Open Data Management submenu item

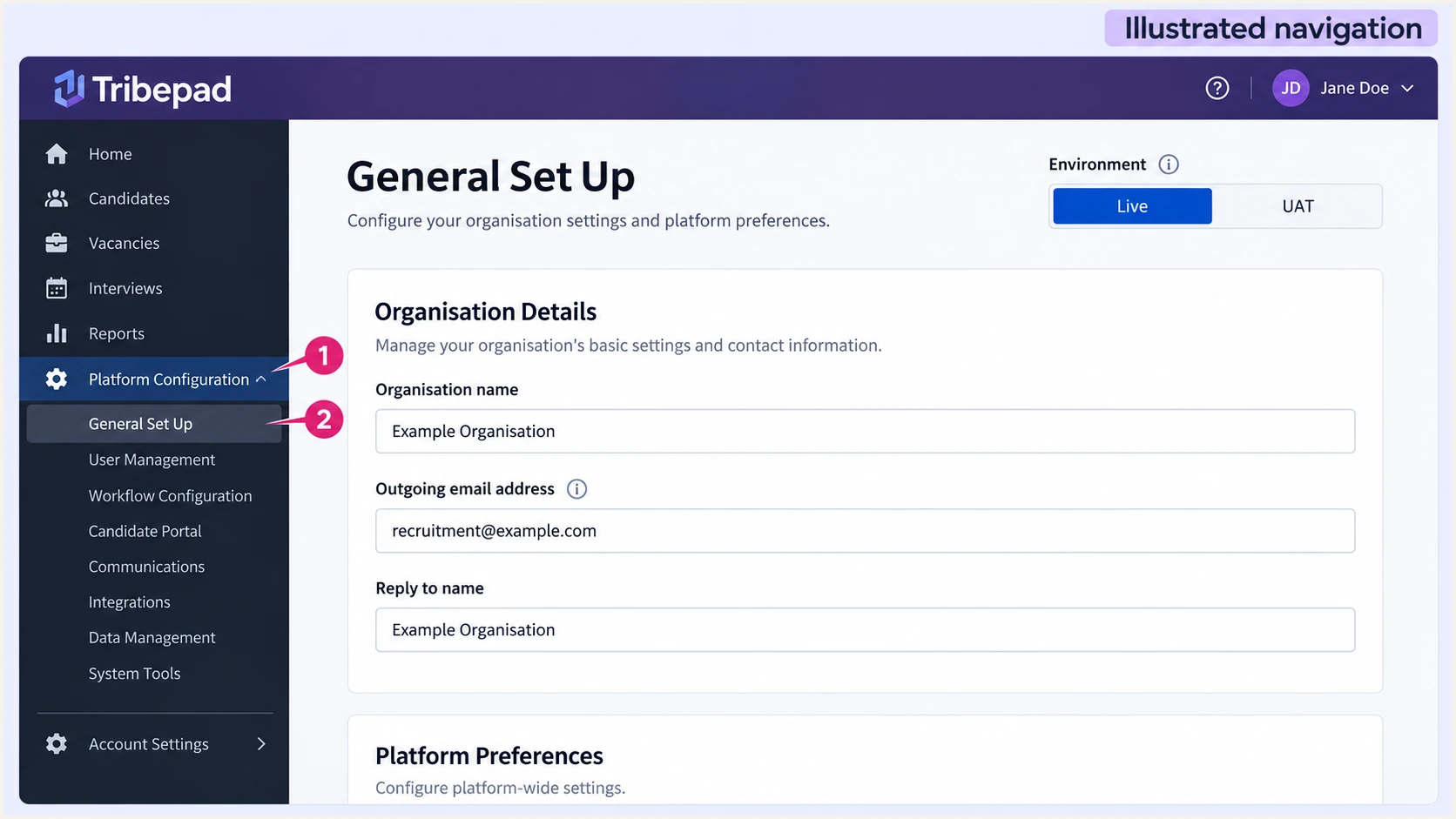point(152,638)
